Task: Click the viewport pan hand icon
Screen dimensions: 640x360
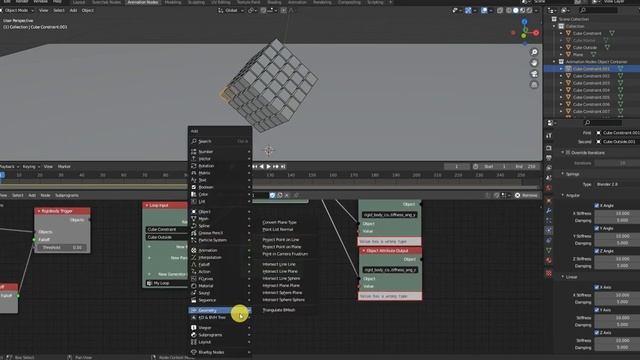Action: [x=534, y=63]
